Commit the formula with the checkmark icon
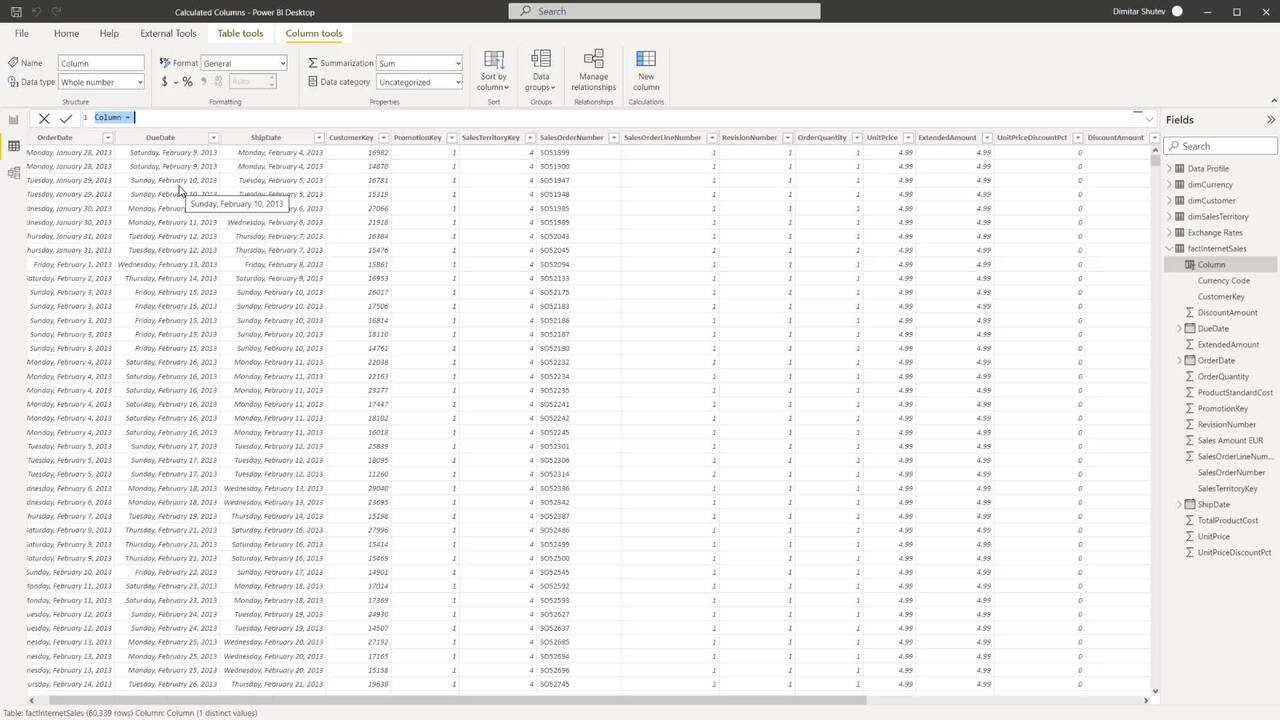The width and height of the screenshot is (1280, 720). coord(66,118)
